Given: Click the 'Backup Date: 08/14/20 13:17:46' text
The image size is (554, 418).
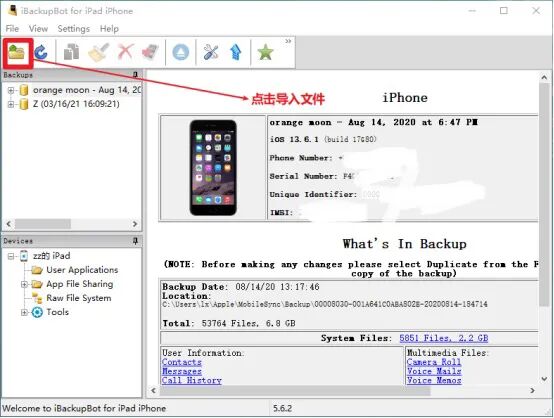Looking at the screenshot, I should coord(241,287).
